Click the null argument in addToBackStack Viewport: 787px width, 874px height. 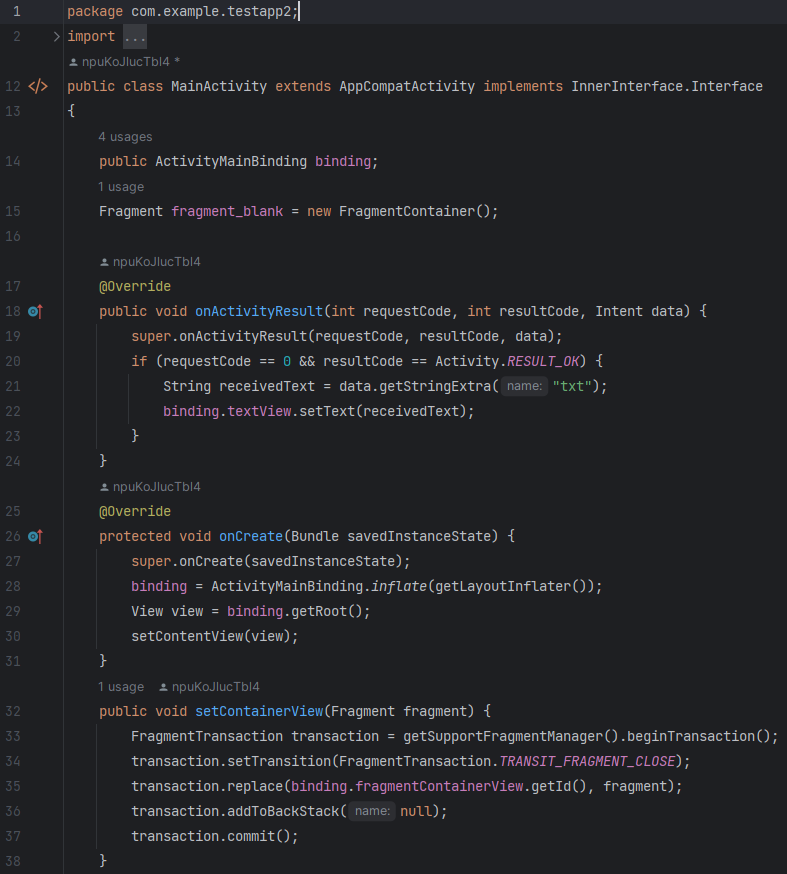click(x=416, y=812)
